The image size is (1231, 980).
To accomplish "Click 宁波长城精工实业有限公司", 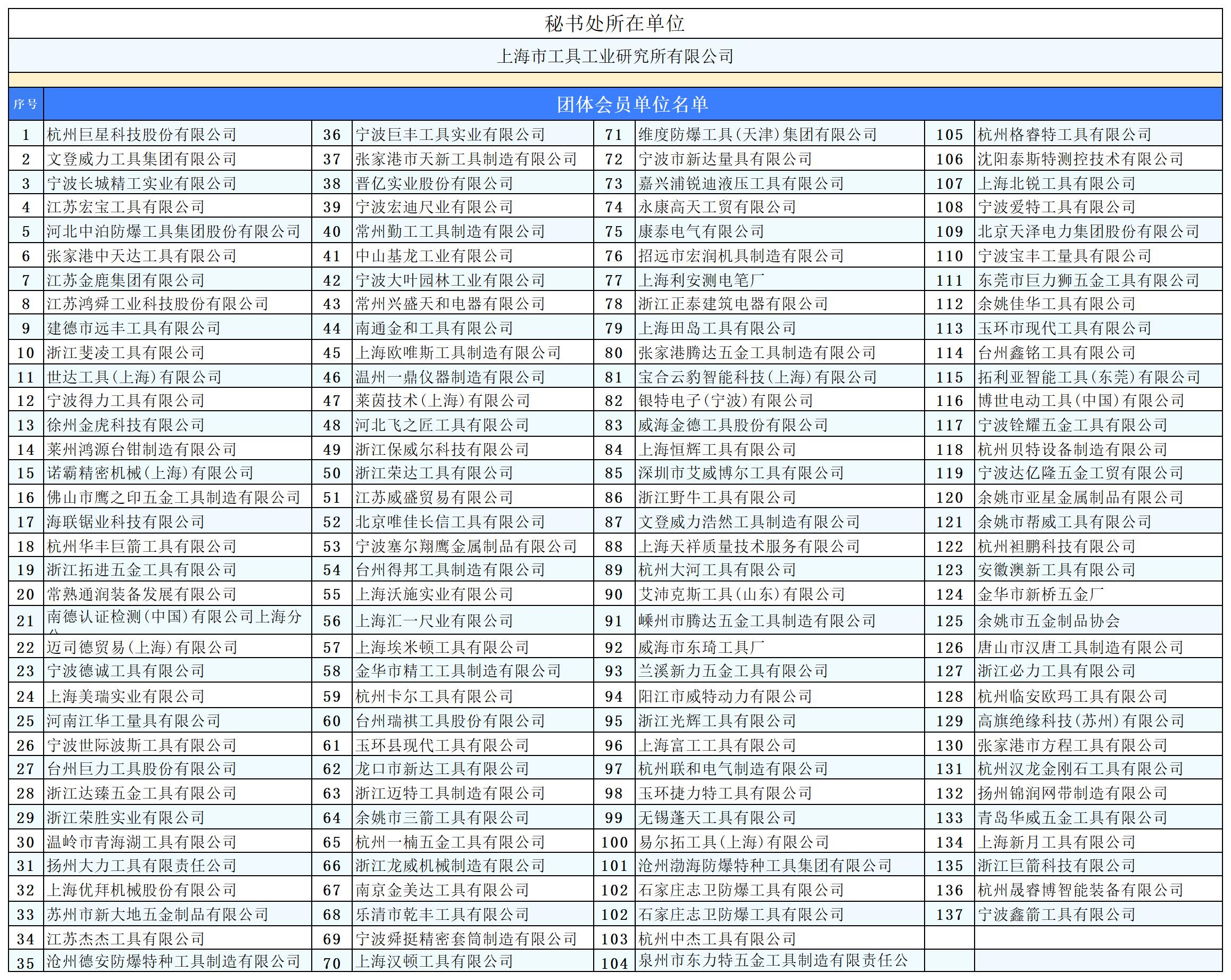I will tap(142, 184).
